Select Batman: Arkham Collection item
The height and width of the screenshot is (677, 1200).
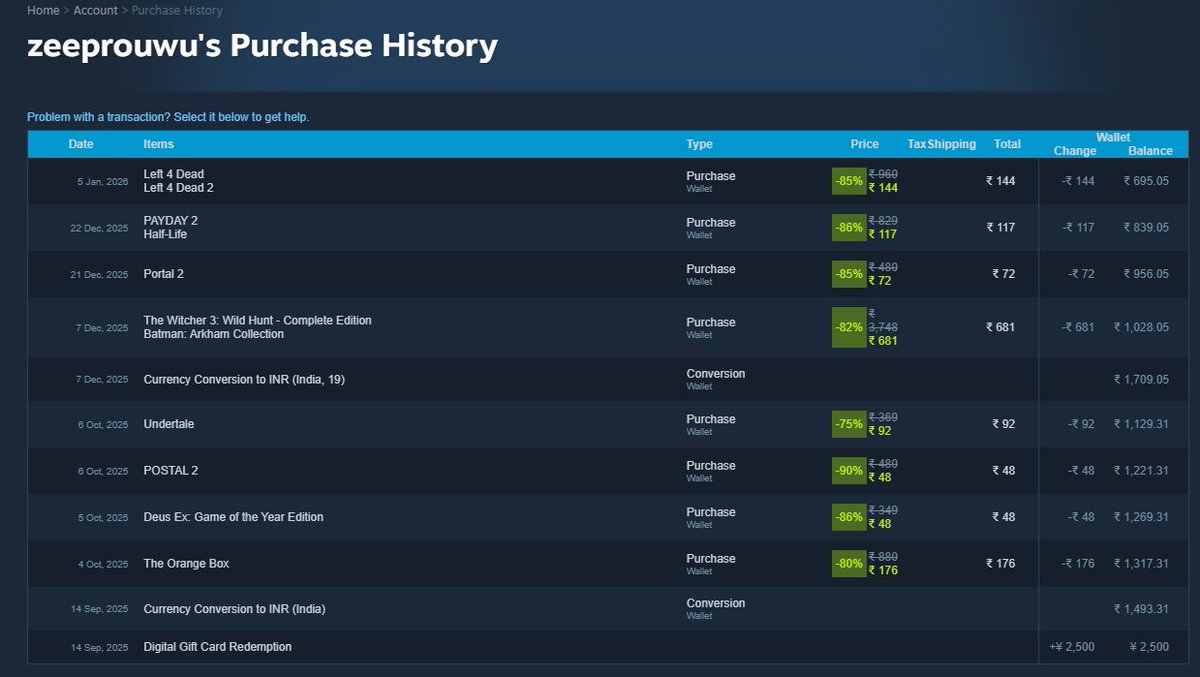[213, 334]
